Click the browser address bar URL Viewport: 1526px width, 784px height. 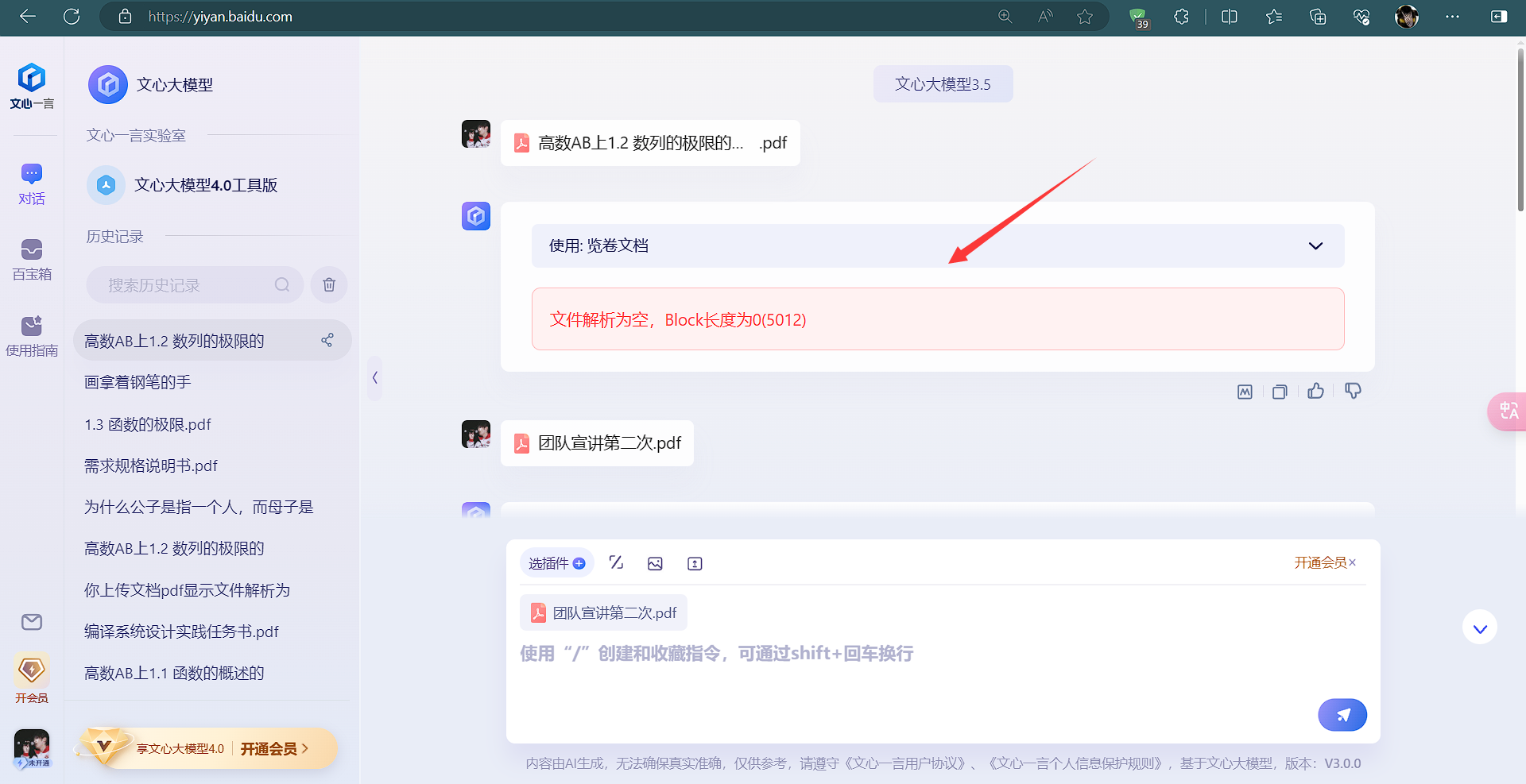tap(220, 17)
